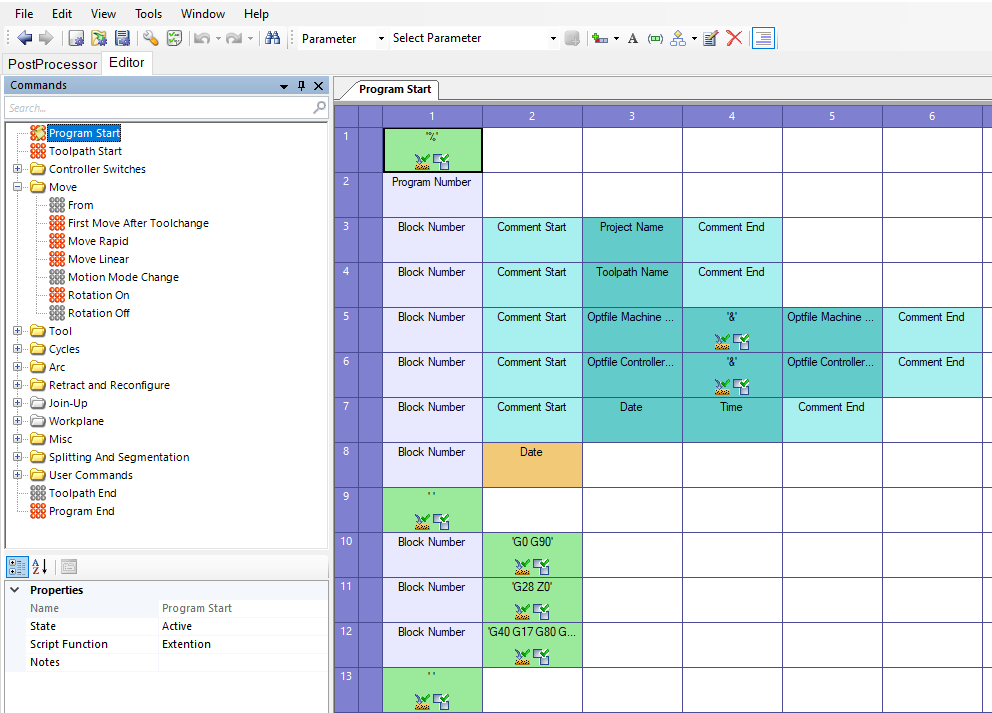The image size is (992, 713).
Task: Open the insert block dropdown arrow
Action: tap(616, 39)
